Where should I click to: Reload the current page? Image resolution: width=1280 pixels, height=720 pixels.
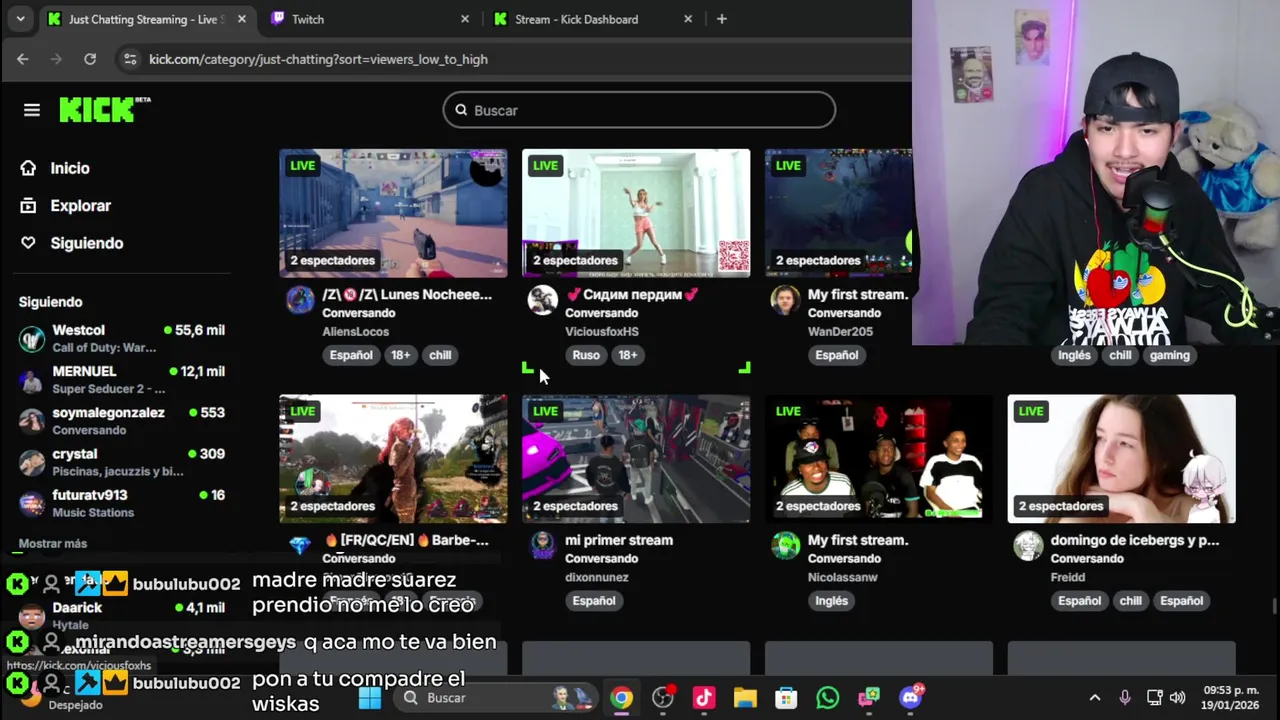(90, 59)
